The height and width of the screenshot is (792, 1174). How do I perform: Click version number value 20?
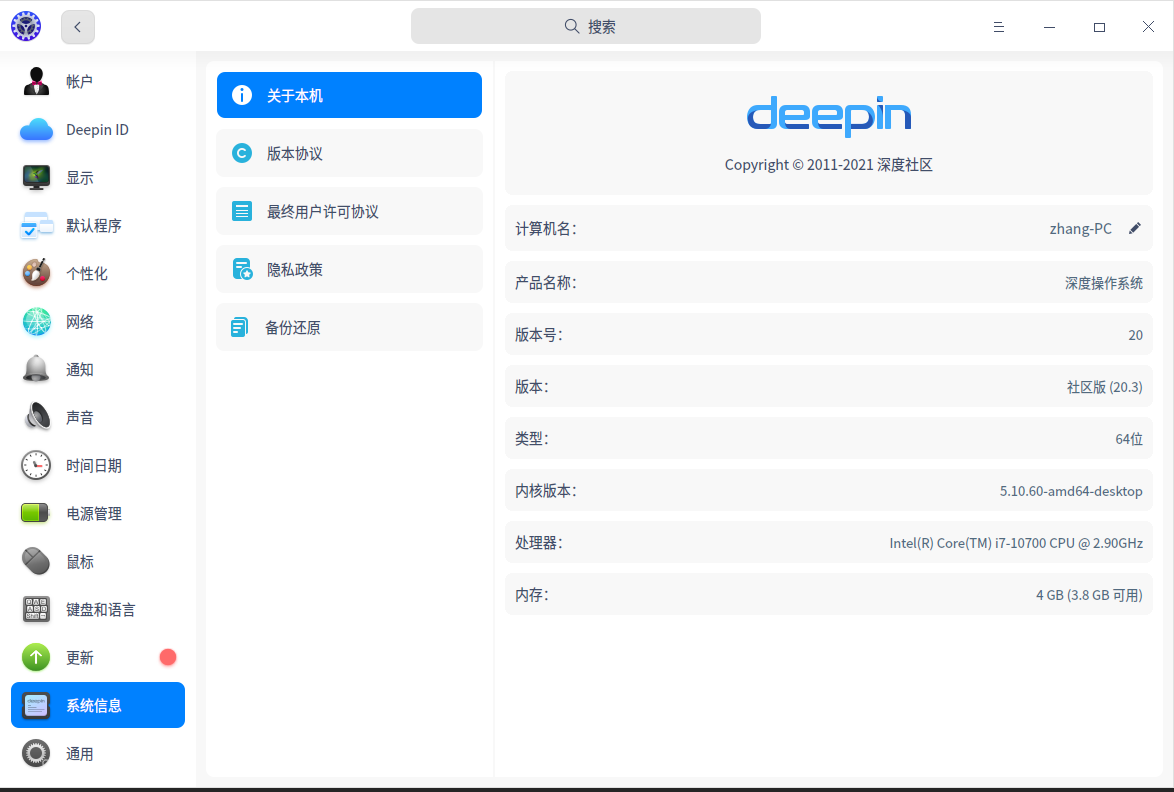[1135, 335]
